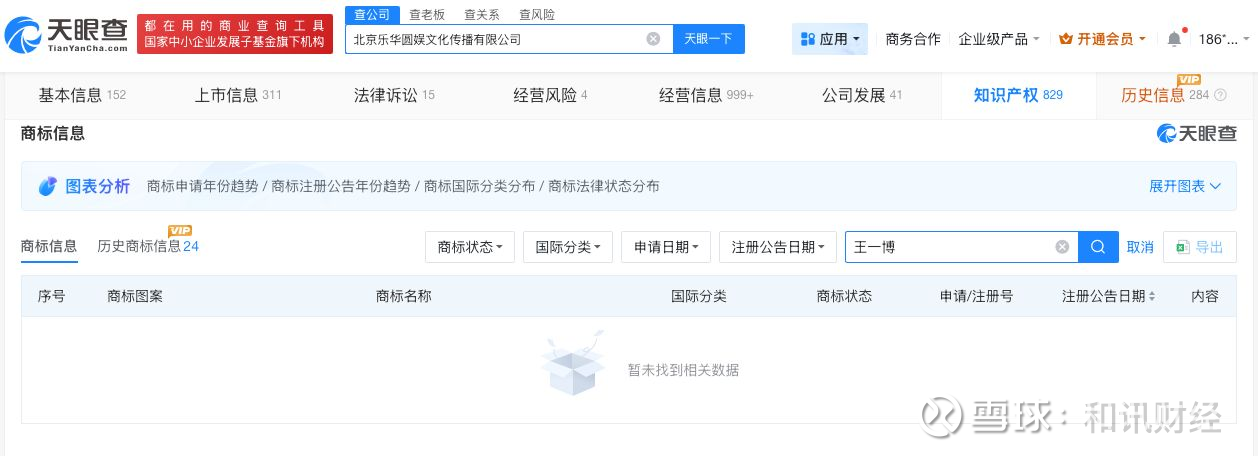Click the 商标名称 column header

[404, 296]
